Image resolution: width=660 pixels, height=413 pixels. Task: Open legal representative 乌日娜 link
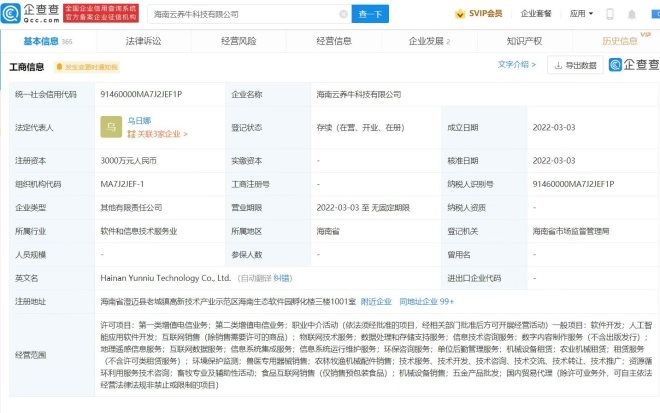pos(139,120)
